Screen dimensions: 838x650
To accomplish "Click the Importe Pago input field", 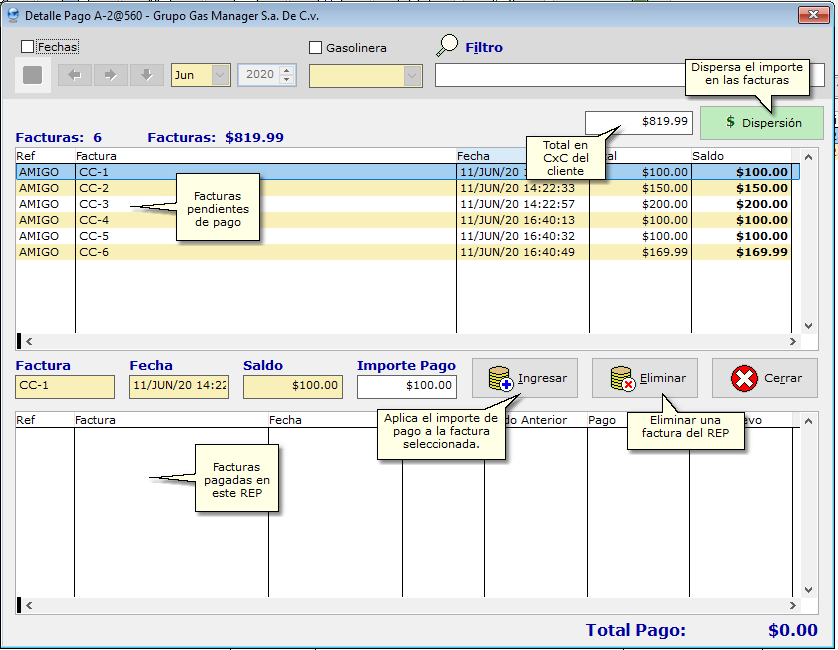I will pyautogui.click(x=407, y=386).
